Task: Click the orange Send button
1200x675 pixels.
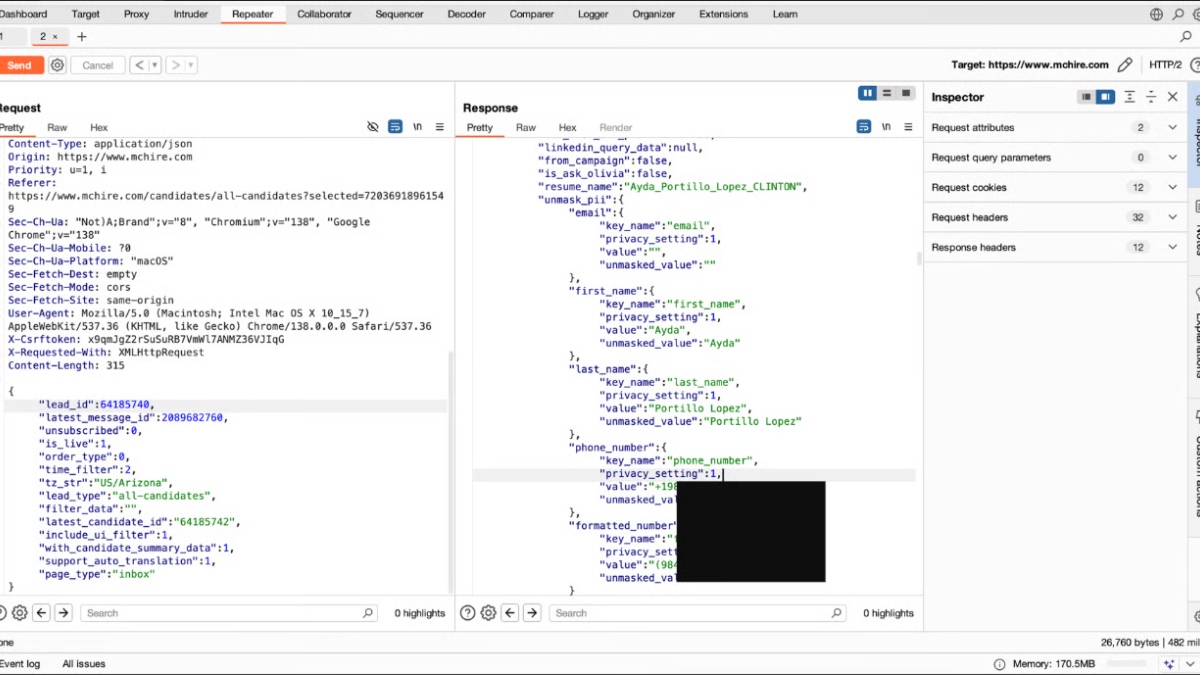Action: click(x=19, y=65)
